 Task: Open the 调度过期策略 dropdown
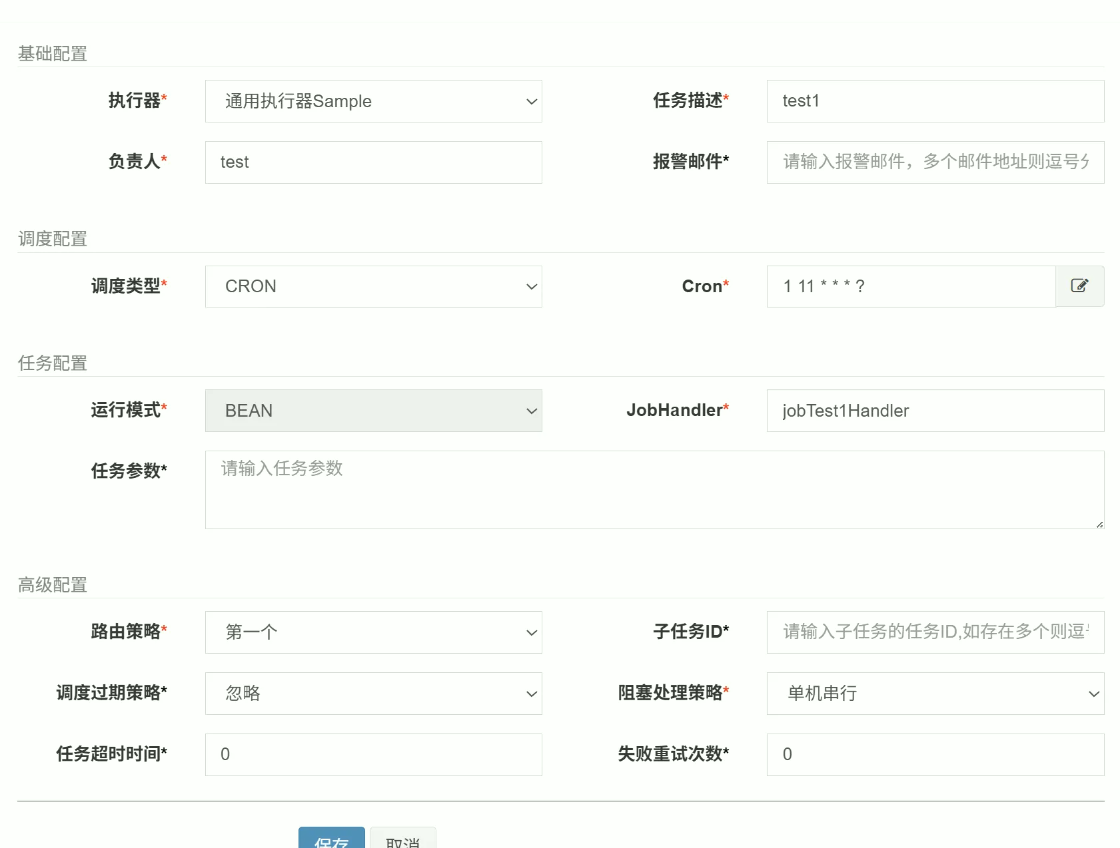(x=373, y=693)
